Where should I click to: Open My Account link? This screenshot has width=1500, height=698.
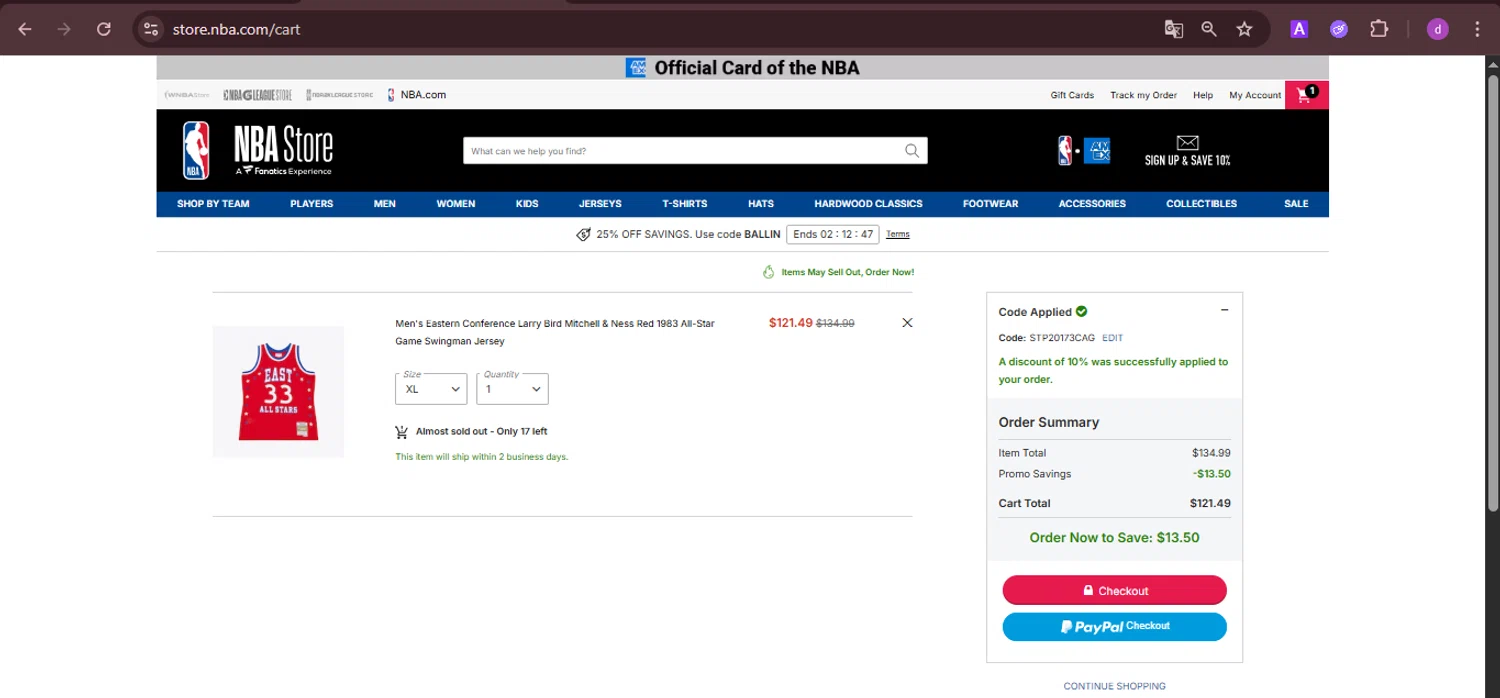pyautogui.click(x=1255, y=95)
